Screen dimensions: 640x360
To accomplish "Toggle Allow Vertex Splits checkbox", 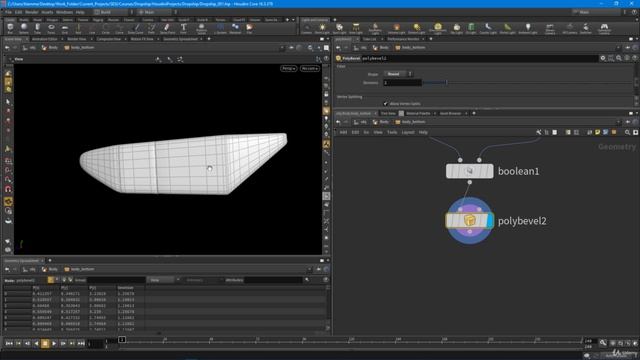I will coord(385,104).
